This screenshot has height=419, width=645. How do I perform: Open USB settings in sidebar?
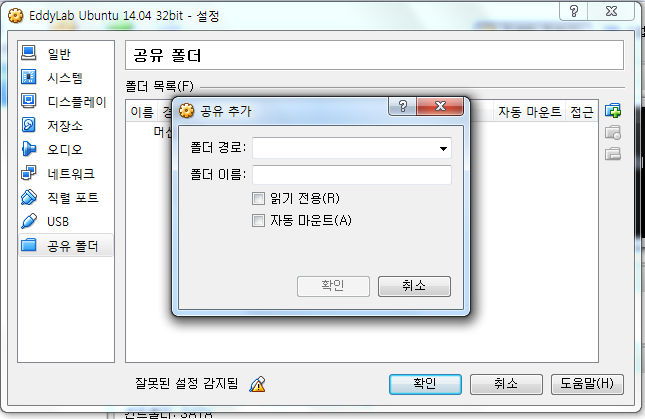tap(65, 221)
